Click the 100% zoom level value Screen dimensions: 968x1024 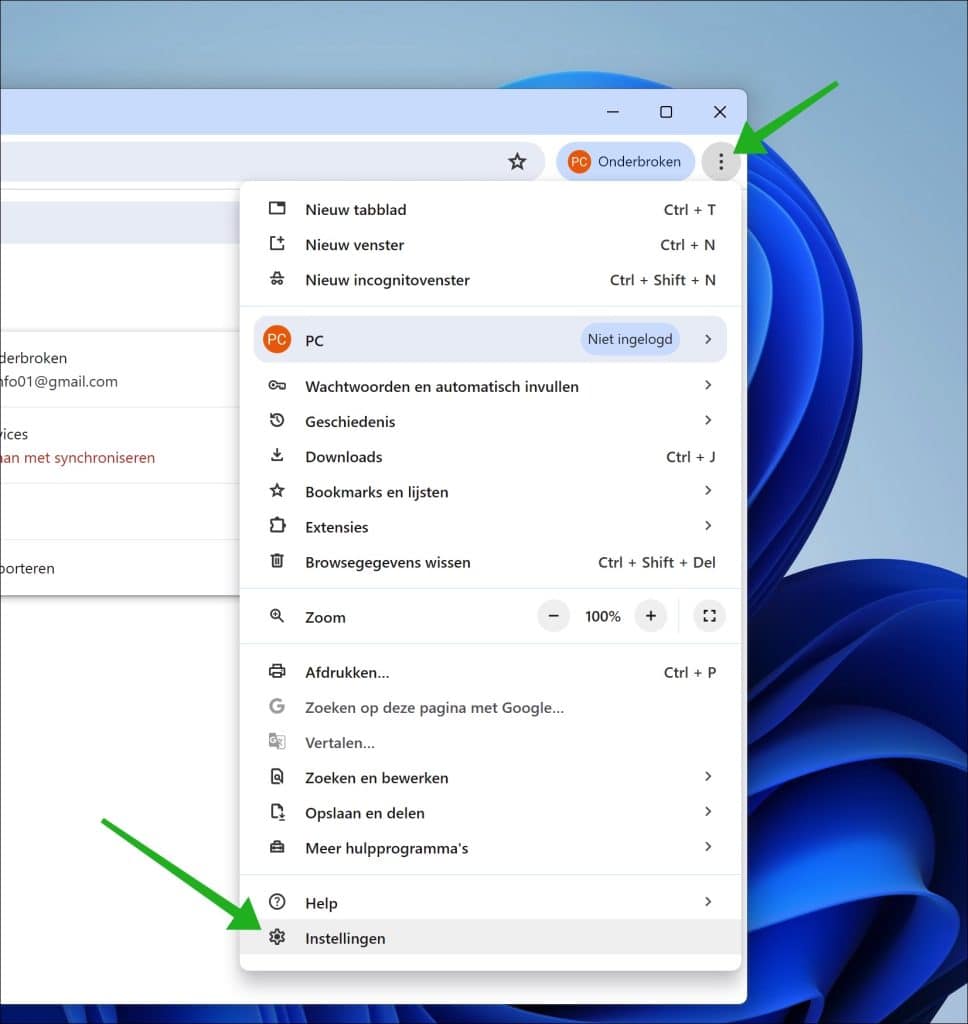coord(602,616)
